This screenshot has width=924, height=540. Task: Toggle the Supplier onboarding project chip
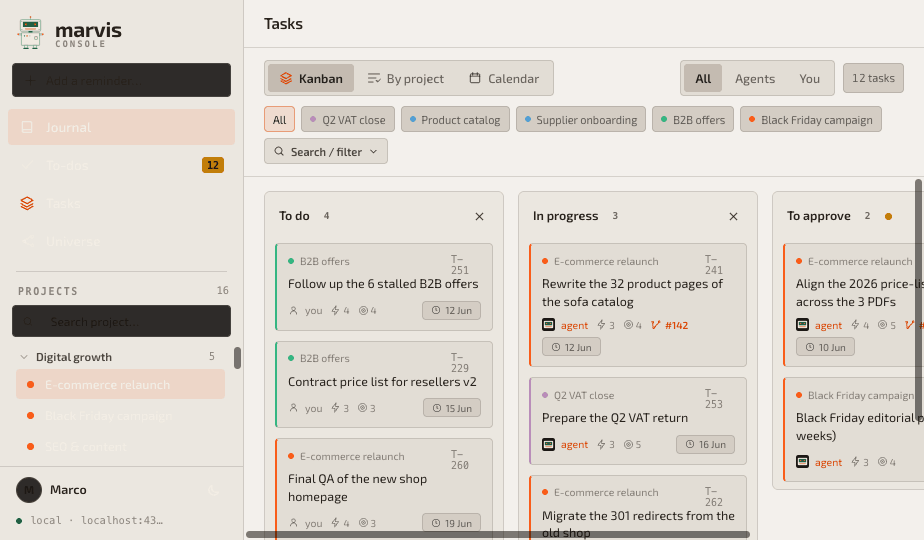581,120
